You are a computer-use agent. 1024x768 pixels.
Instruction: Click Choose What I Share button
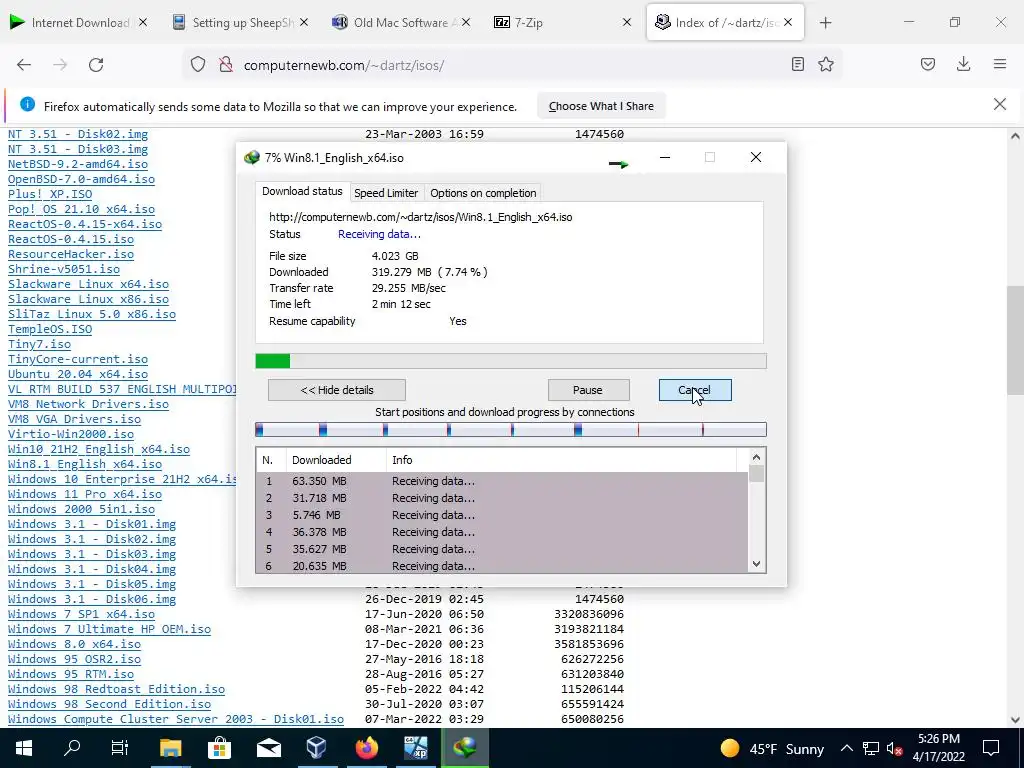(601, 106)
